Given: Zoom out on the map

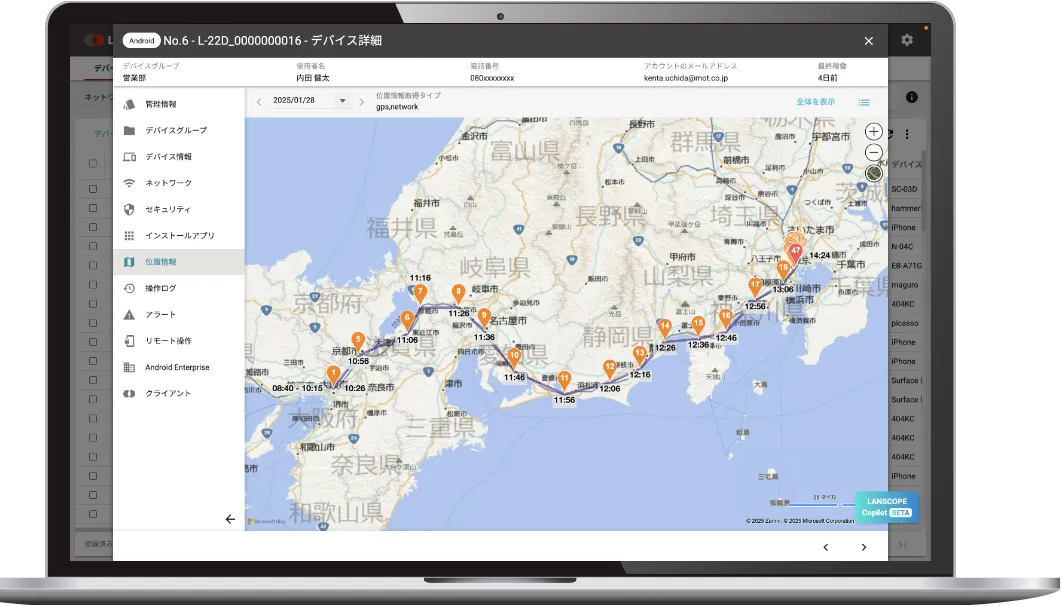Looking at the screenshot, I should point(873,152).
